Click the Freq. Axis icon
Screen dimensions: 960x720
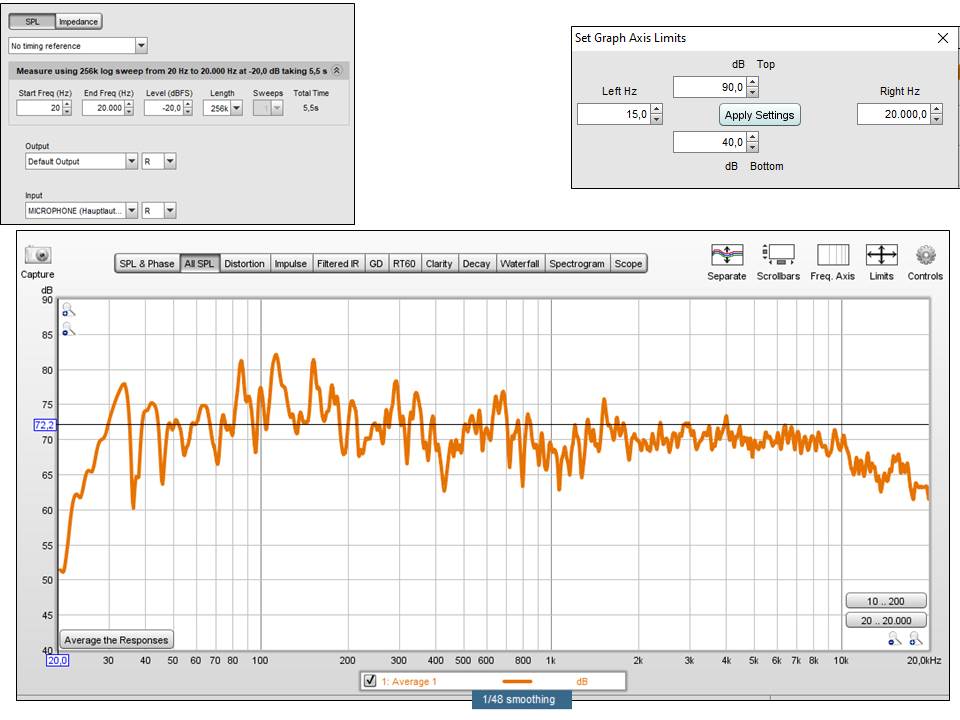click(x=832, y=255)
